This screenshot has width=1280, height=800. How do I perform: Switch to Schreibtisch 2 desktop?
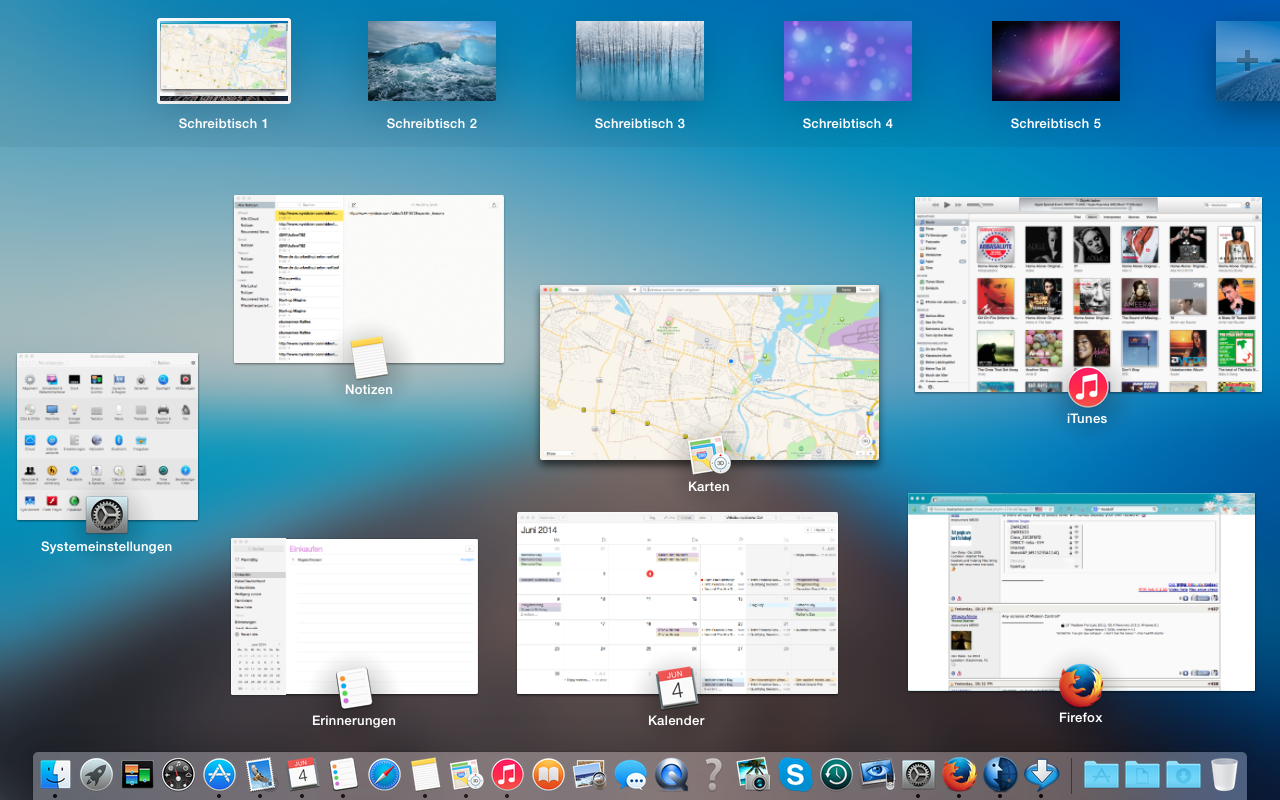[432, 61]
